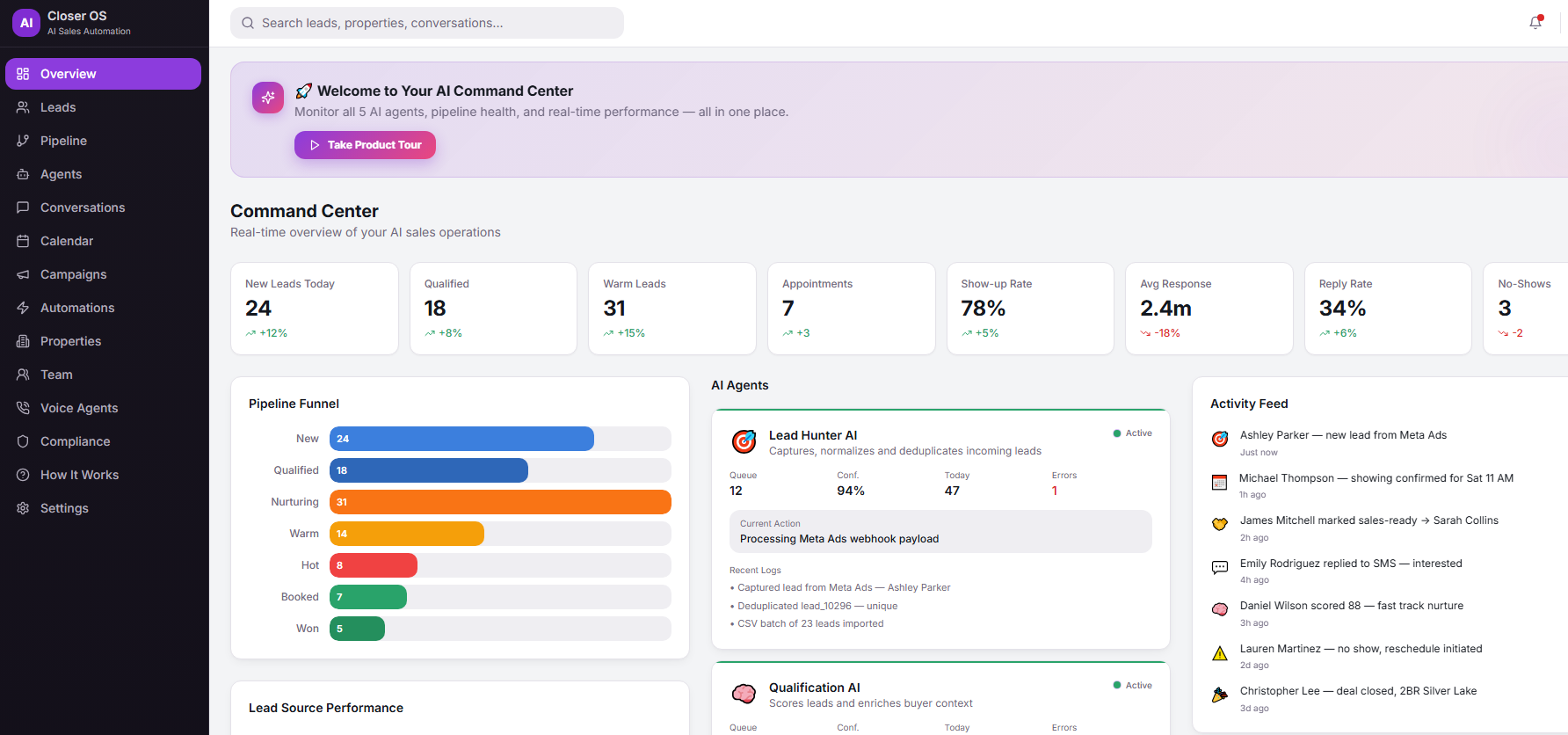Click the Voice Agents phone icon
This screenshot has height=735, width=1568.
[x=23, y=408]
